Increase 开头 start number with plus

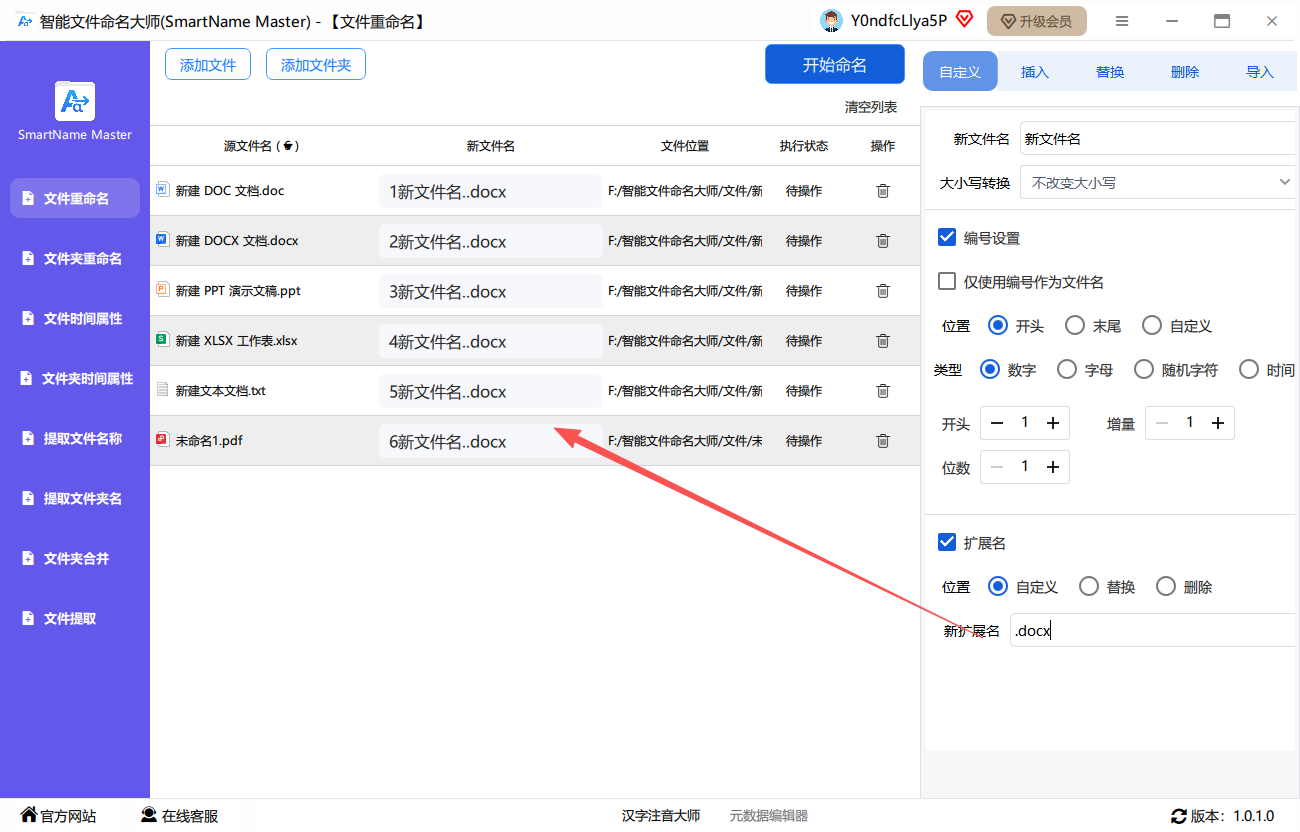(x=1053, y=424)
